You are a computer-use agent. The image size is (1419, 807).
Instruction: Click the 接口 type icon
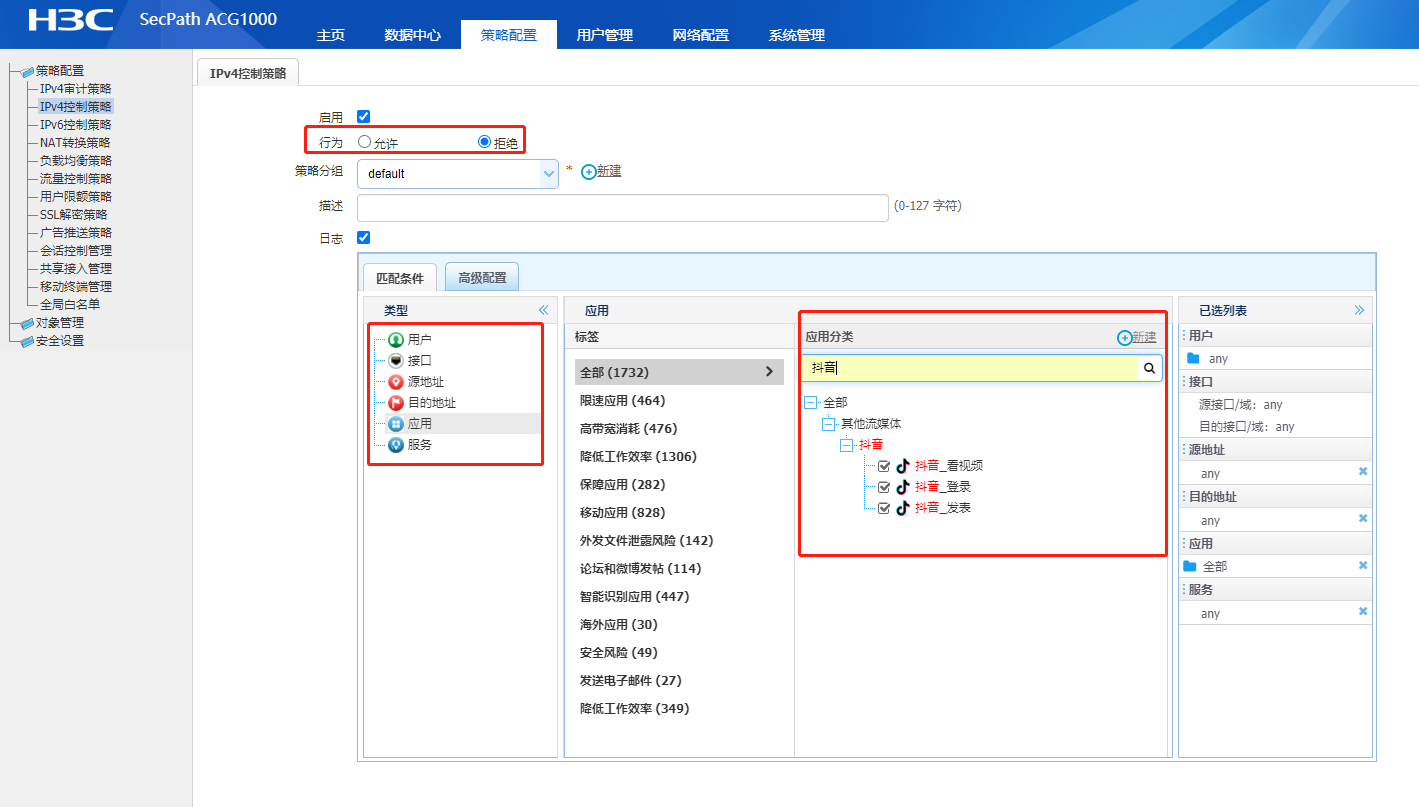(396, 361)
